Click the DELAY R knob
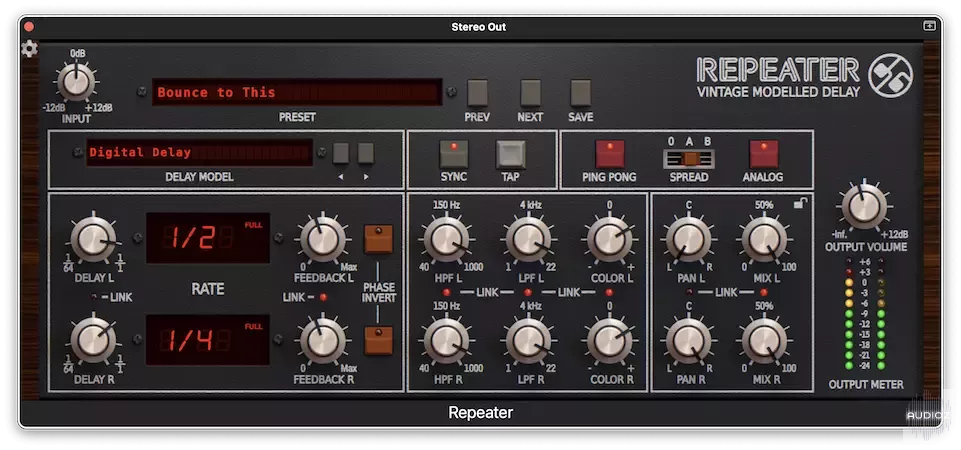The width and height of the screenshot is (961, 450). (x=93, y=340)
